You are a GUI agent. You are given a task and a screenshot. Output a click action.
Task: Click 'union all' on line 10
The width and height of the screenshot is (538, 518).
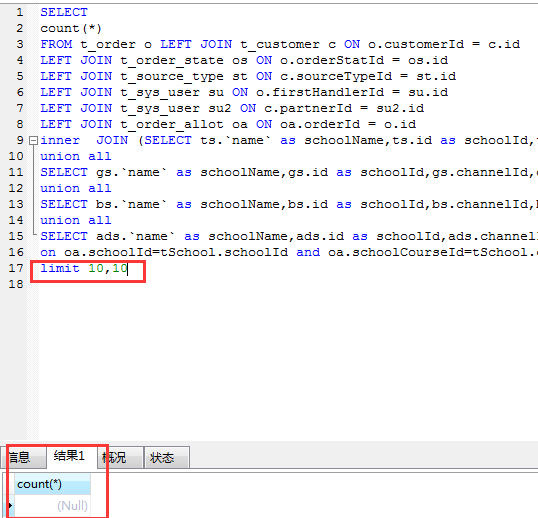(x=76, y=156)
